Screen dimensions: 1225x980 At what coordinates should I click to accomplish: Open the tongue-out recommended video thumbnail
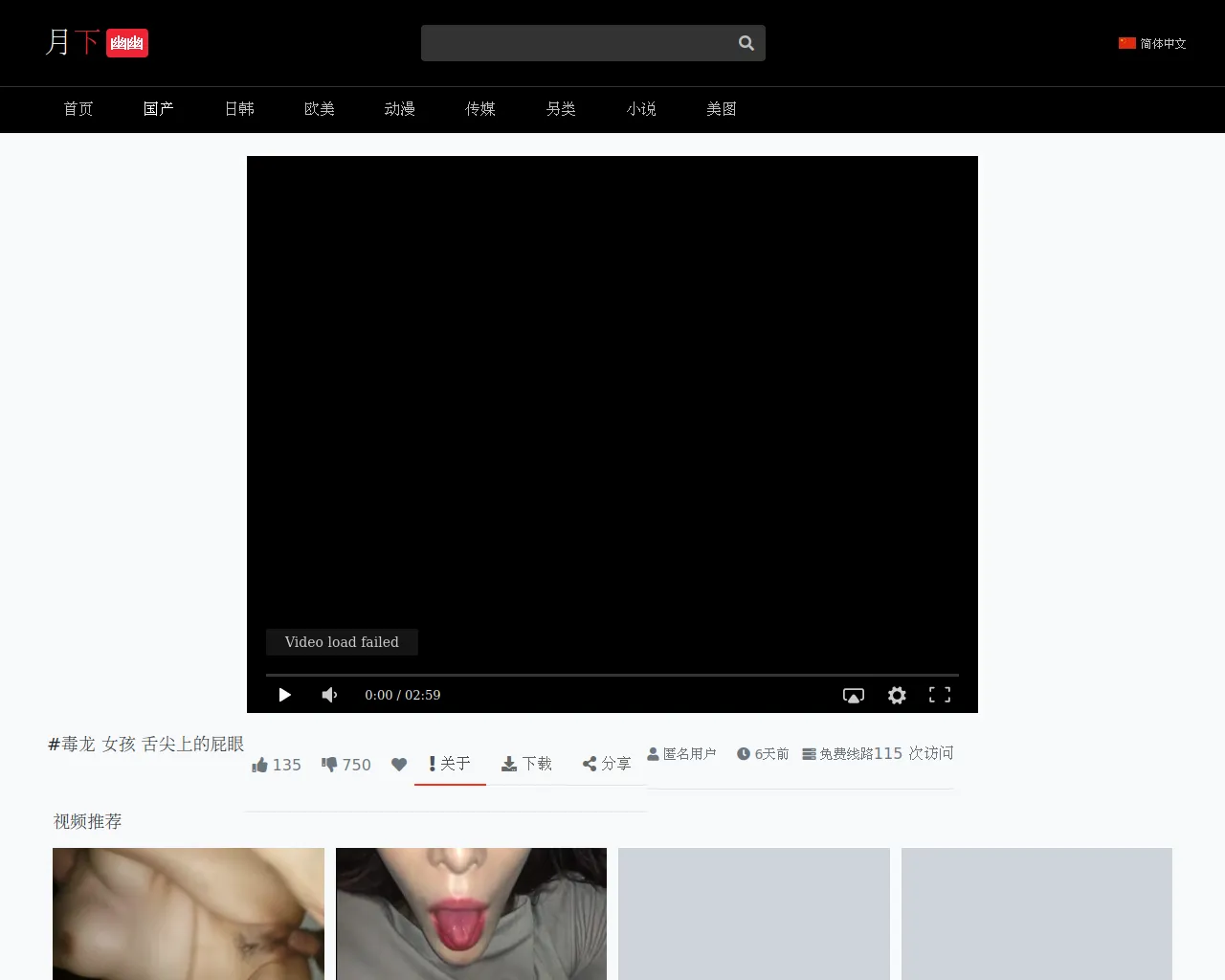pos(471,913)
